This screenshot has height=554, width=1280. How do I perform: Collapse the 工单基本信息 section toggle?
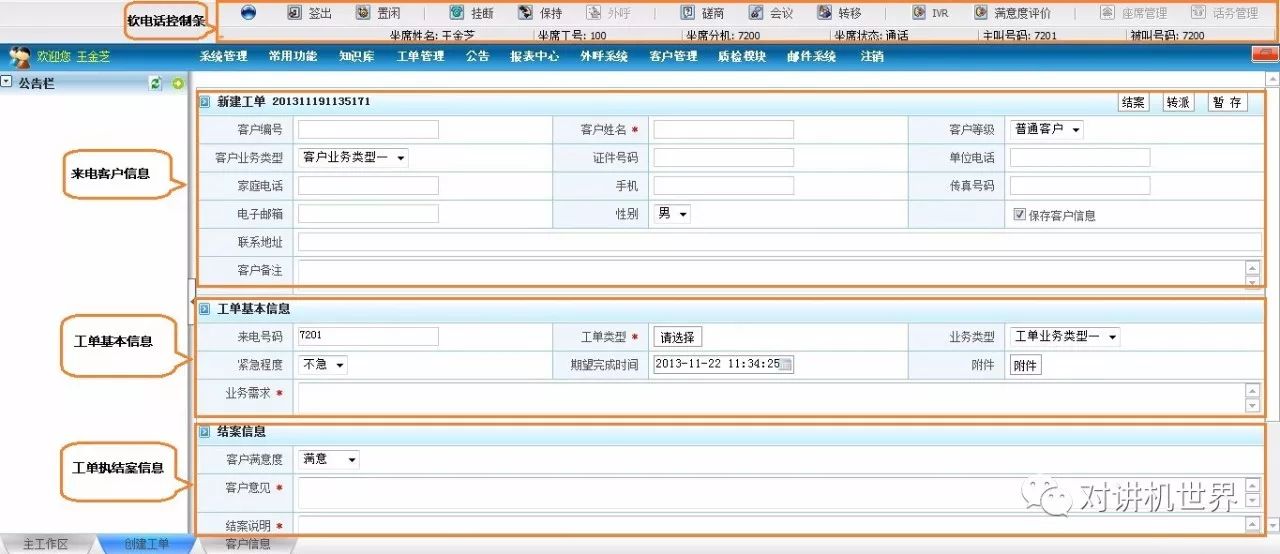pyautogui.click(x=205, y=310)
